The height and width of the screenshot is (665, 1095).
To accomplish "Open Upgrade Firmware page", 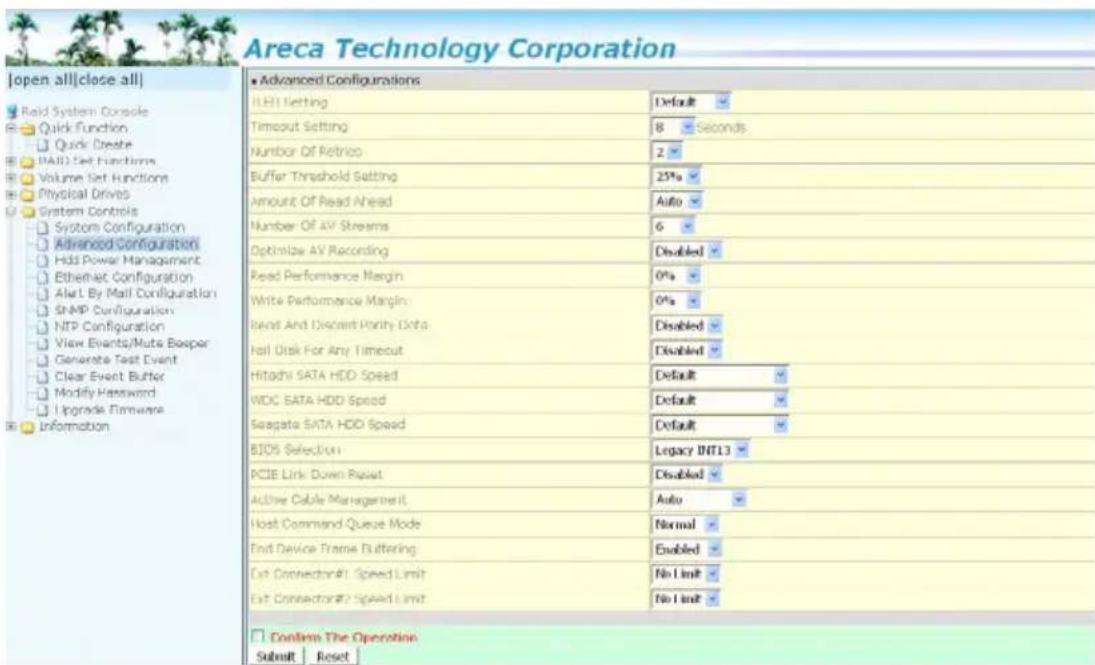I will pos(109,409).
